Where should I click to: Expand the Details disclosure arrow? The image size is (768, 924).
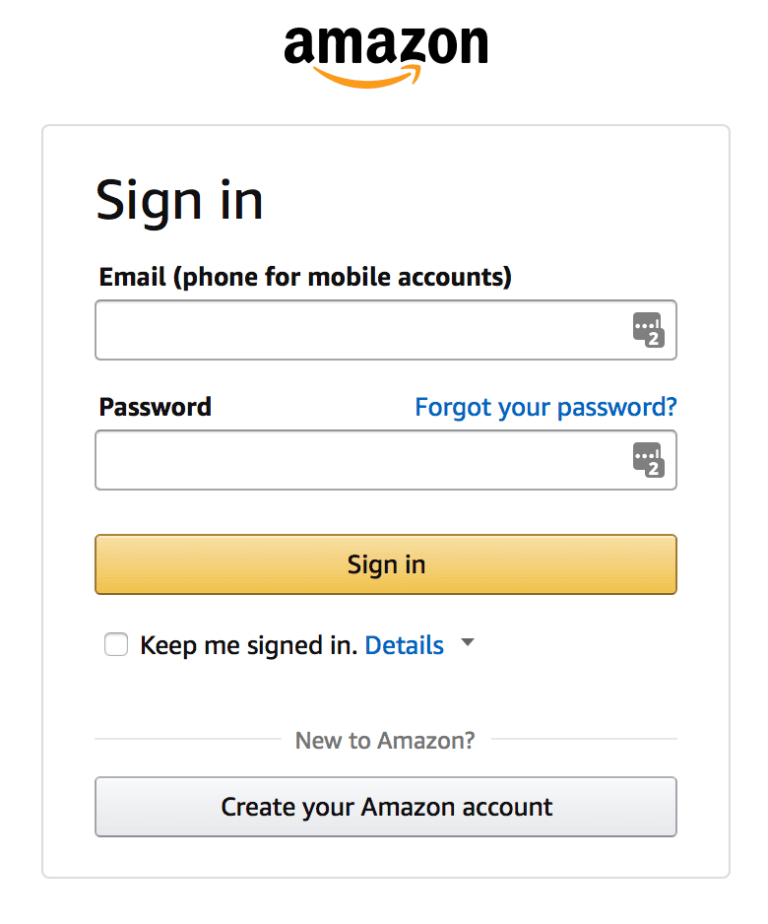(467, 644)
